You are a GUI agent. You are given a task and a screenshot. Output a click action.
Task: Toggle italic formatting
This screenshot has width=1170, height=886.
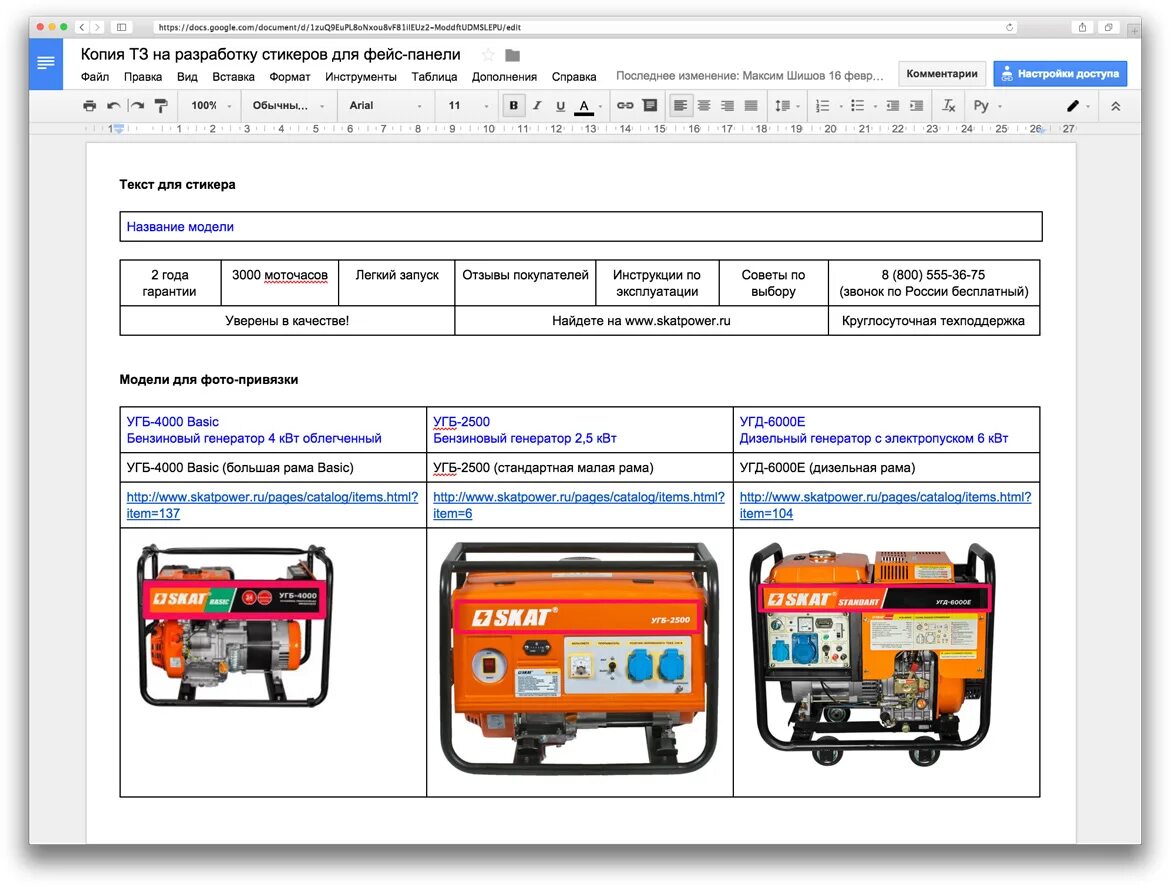[536, 106]
